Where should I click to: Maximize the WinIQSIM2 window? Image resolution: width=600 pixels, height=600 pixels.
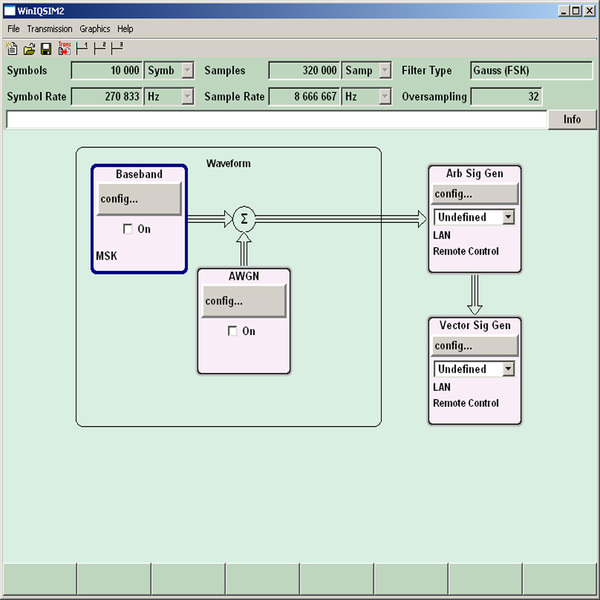click(x=576, y=11)
